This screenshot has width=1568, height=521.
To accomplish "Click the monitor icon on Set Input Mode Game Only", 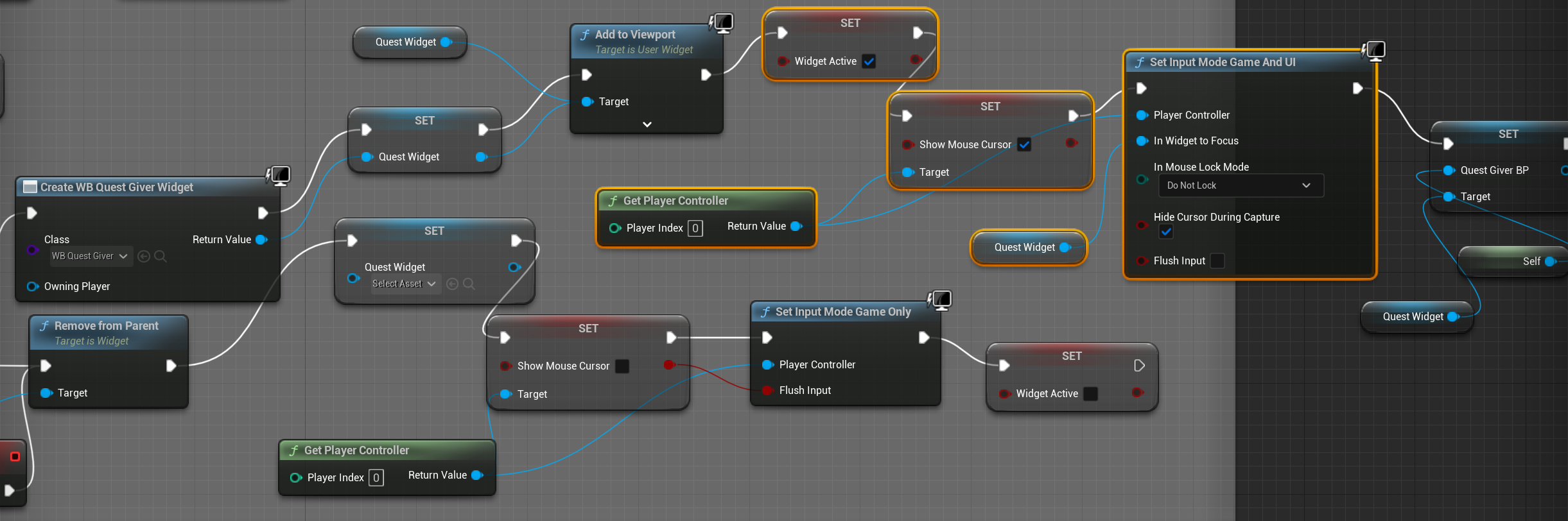I will (941, 300).
